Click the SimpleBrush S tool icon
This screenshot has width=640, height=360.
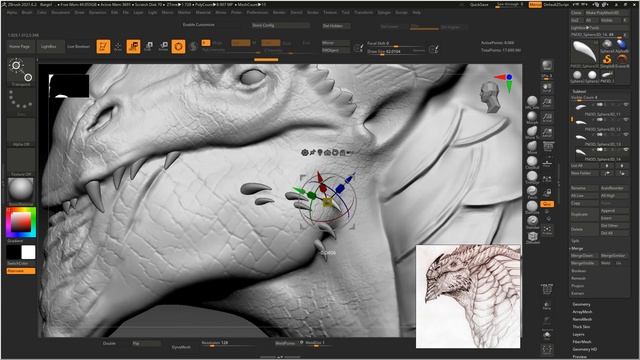pos(607,59)
